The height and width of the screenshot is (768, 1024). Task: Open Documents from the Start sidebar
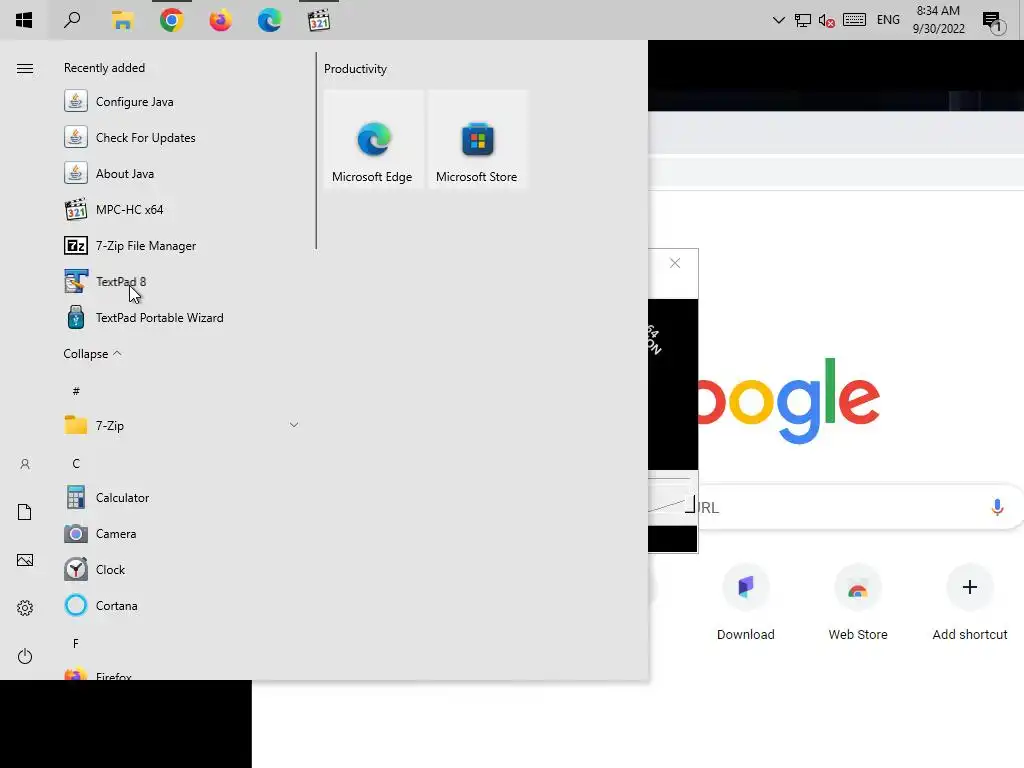tap(25, 512)
